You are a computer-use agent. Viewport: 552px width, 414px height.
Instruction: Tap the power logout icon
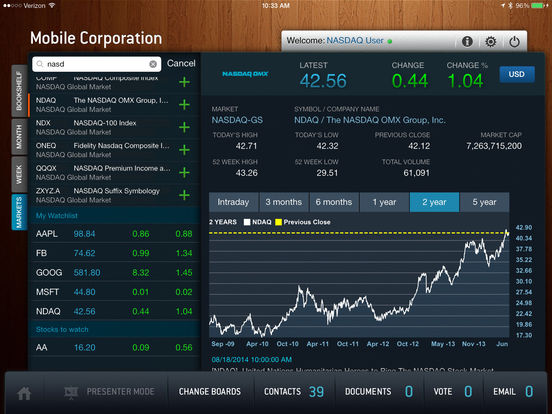point(514,42)
